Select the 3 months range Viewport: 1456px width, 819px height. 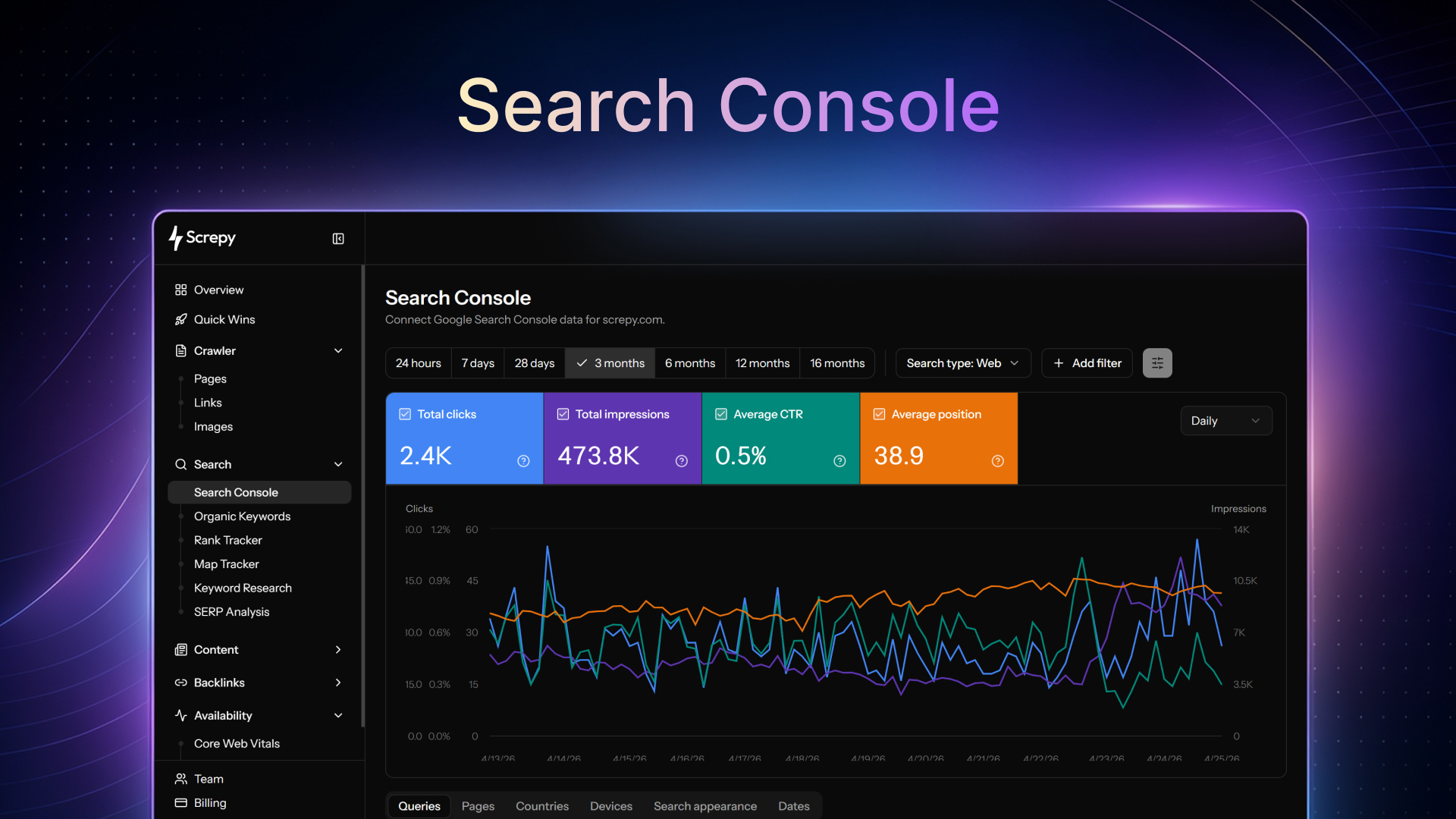coord(610,363)
